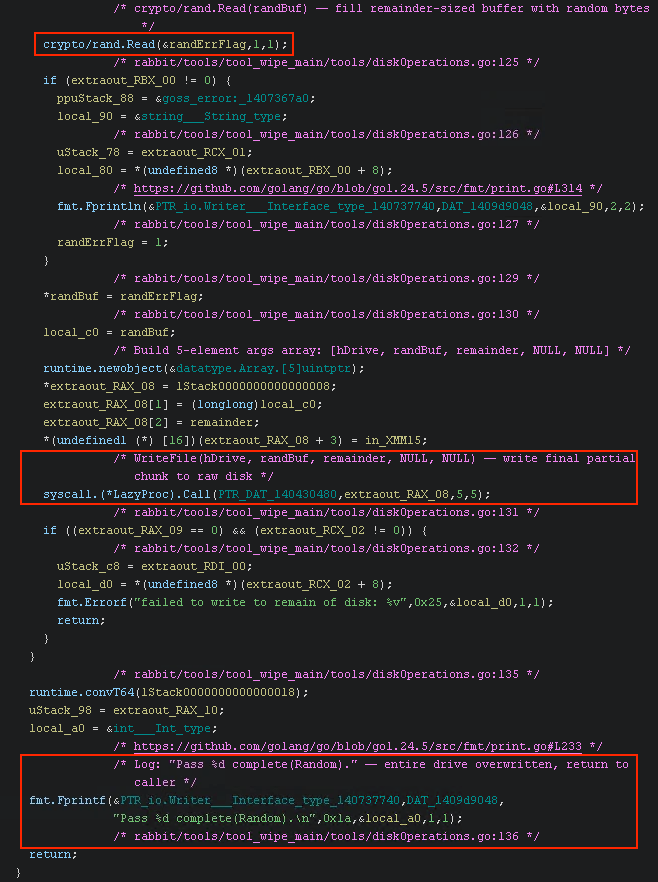This screenshot has width=658, height=882.
Task: Click the extraout_RAX_08[2] = remainder line
Action: pyautogui.click(x=151, y=422)
